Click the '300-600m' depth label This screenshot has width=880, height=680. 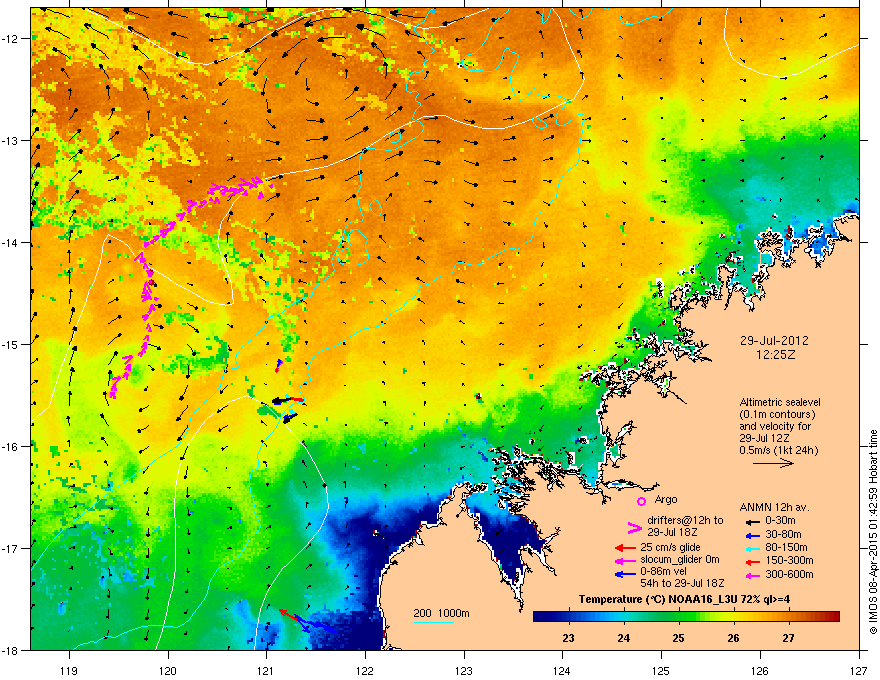(789, 575)
